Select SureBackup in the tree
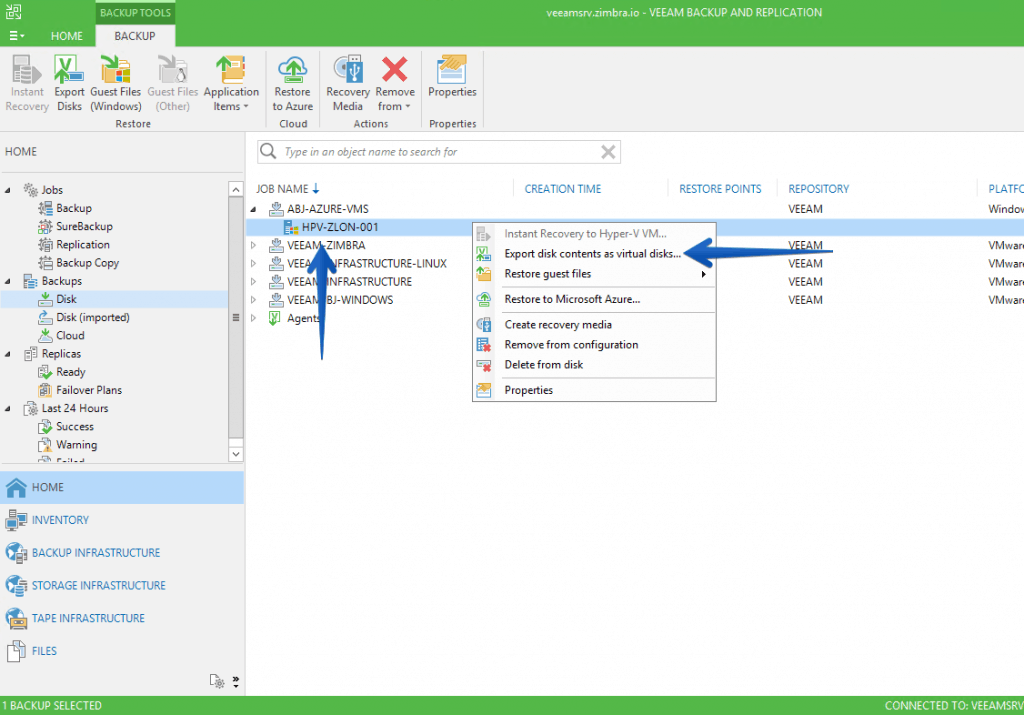 click(84, 227)
